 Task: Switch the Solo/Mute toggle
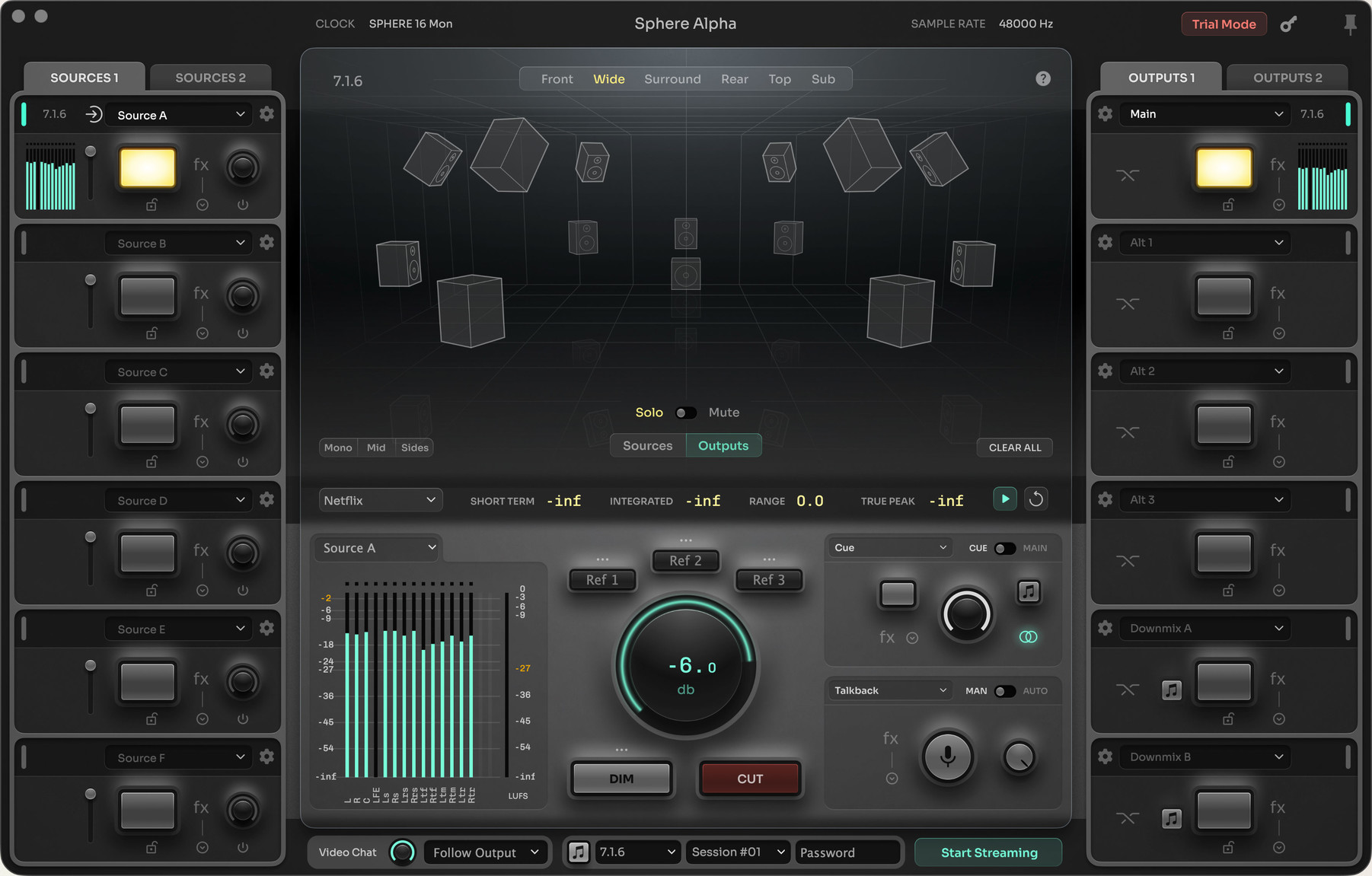point(685,412)
